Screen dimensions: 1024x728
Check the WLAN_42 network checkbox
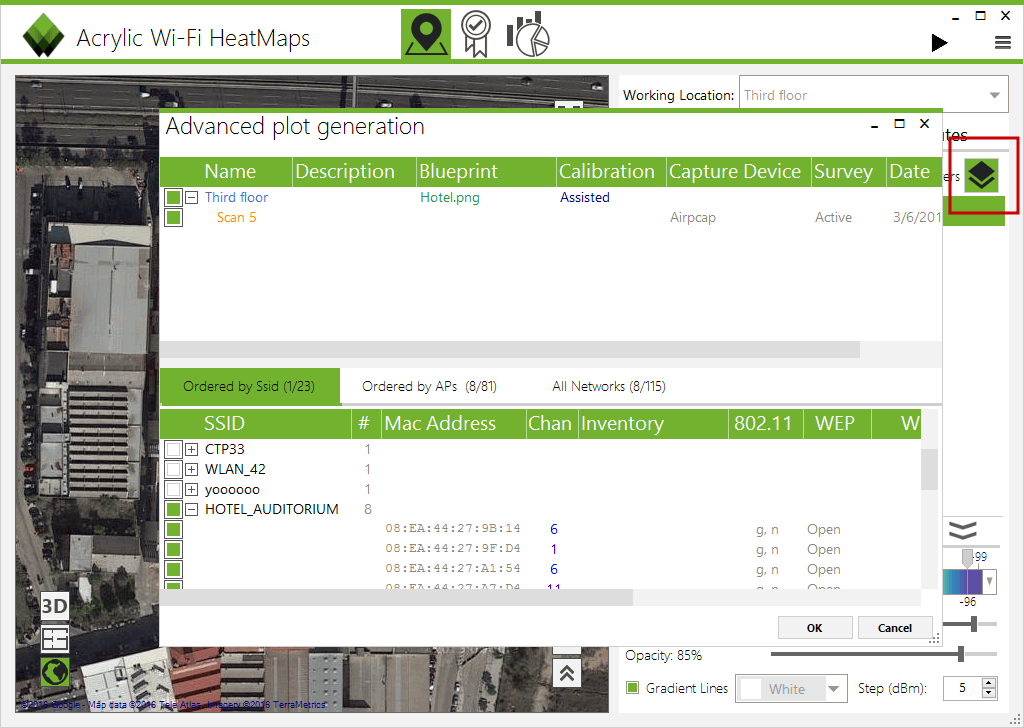click(x=173, y=469)
